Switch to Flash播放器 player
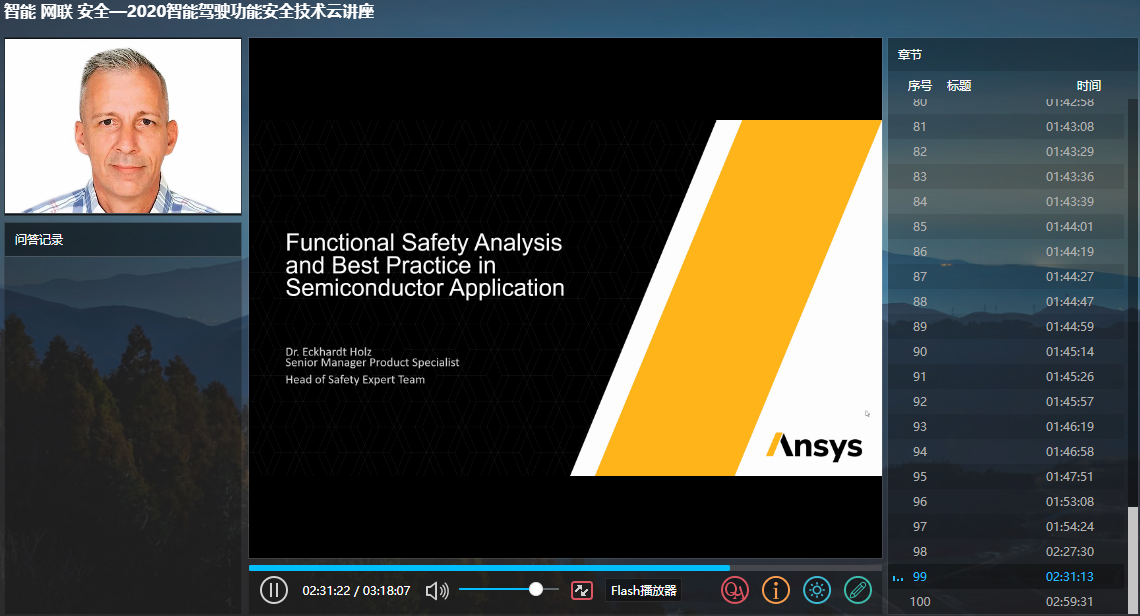 (x=643, y=591)
